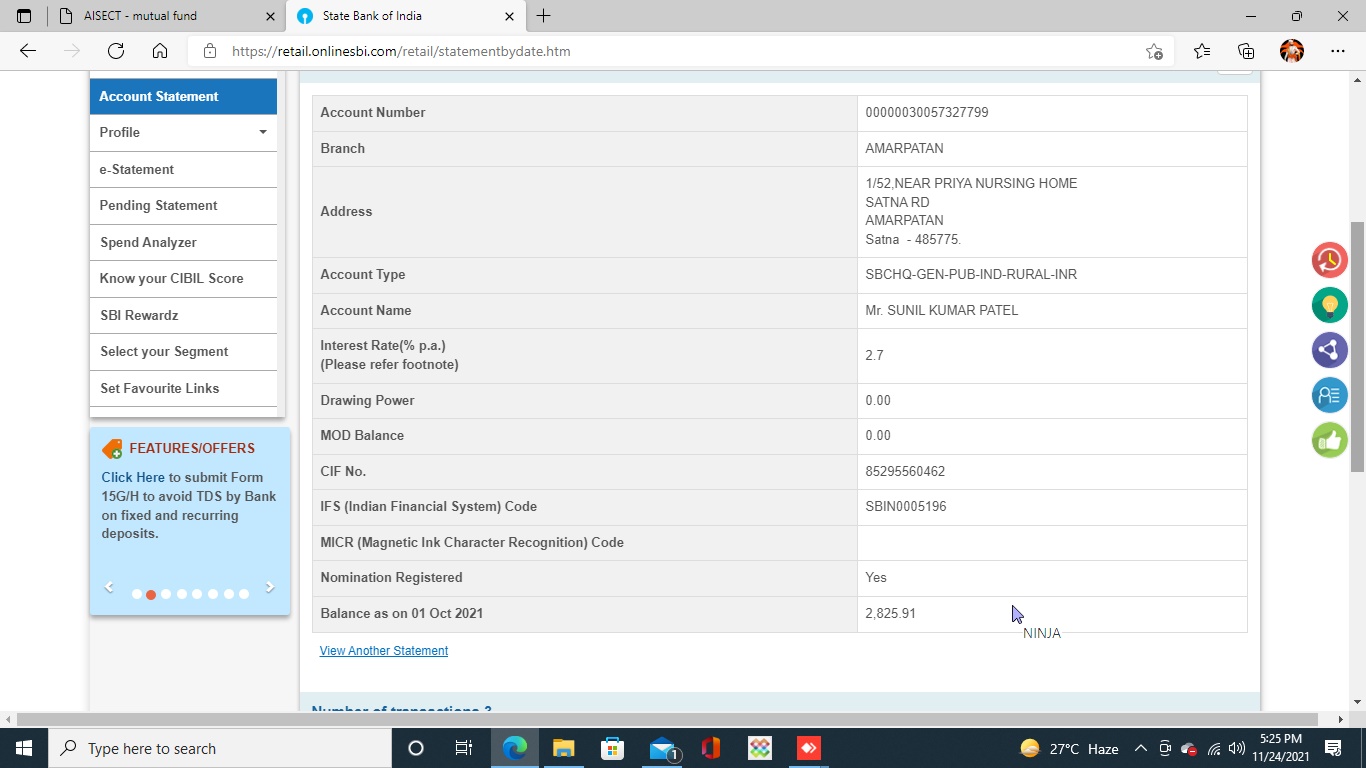The height and width of the screenshot is (768, 1366).
Task: Expand the Profile menu arrow
Action: pyautogui.click(x=263, y=132)
